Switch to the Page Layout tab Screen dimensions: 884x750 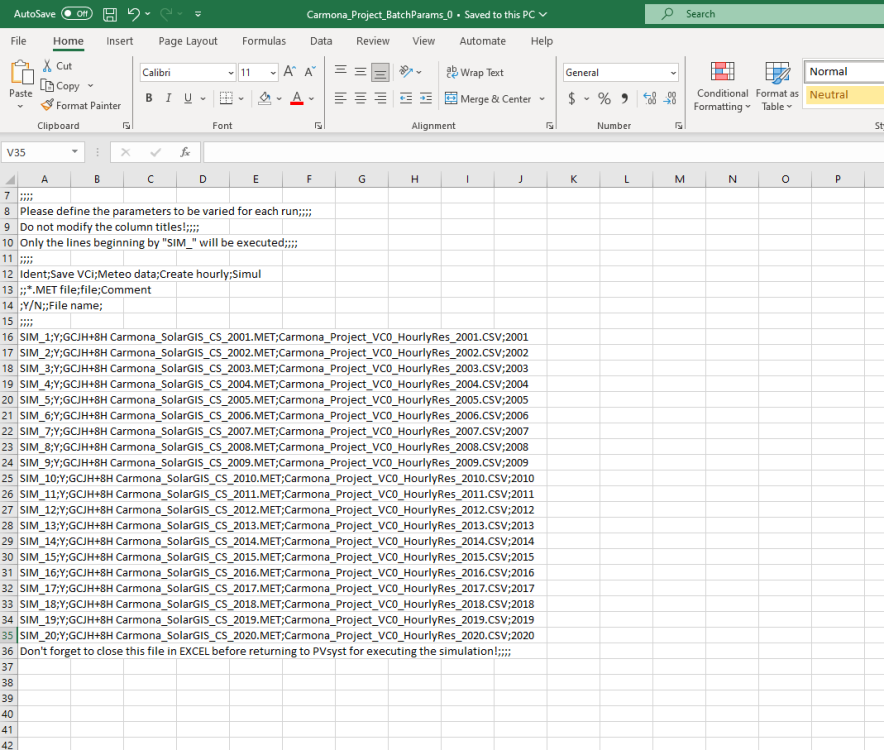point(188,41)
